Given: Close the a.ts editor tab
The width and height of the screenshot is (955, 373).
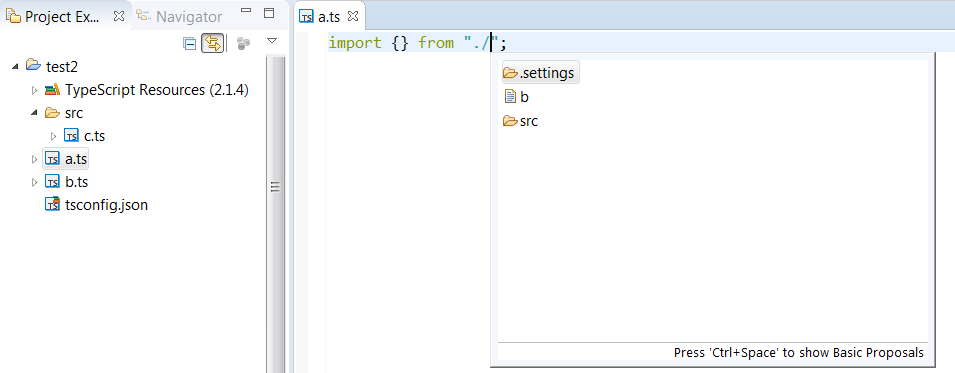Looking at the screenshot, I should click(x=353, y=16).
